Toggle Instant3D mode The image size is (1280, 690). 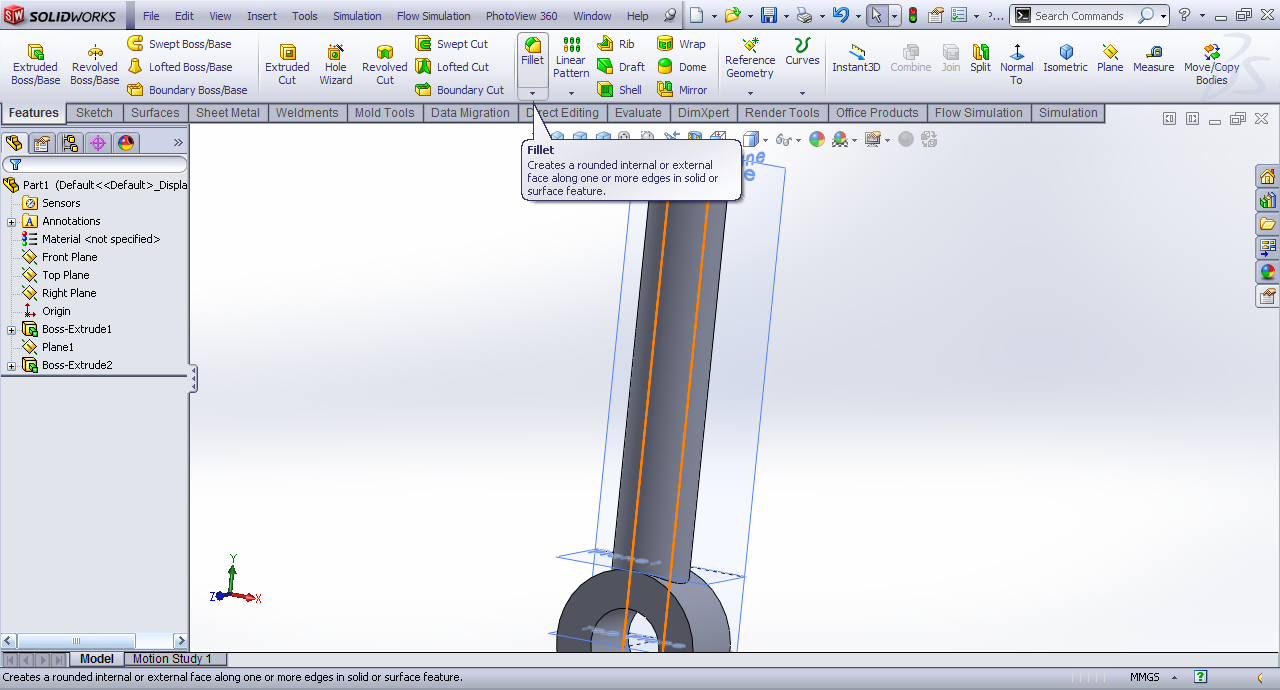point(856,58)
